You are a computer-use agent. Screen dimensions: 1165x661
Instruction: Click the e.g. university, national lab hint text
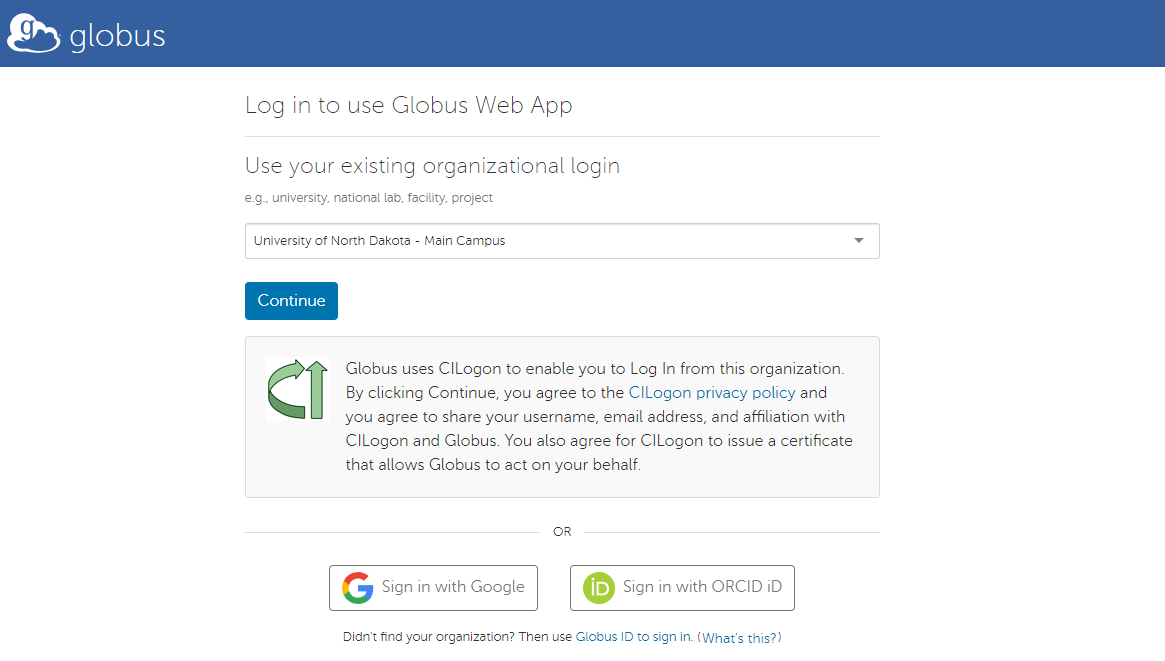point(368,198)
